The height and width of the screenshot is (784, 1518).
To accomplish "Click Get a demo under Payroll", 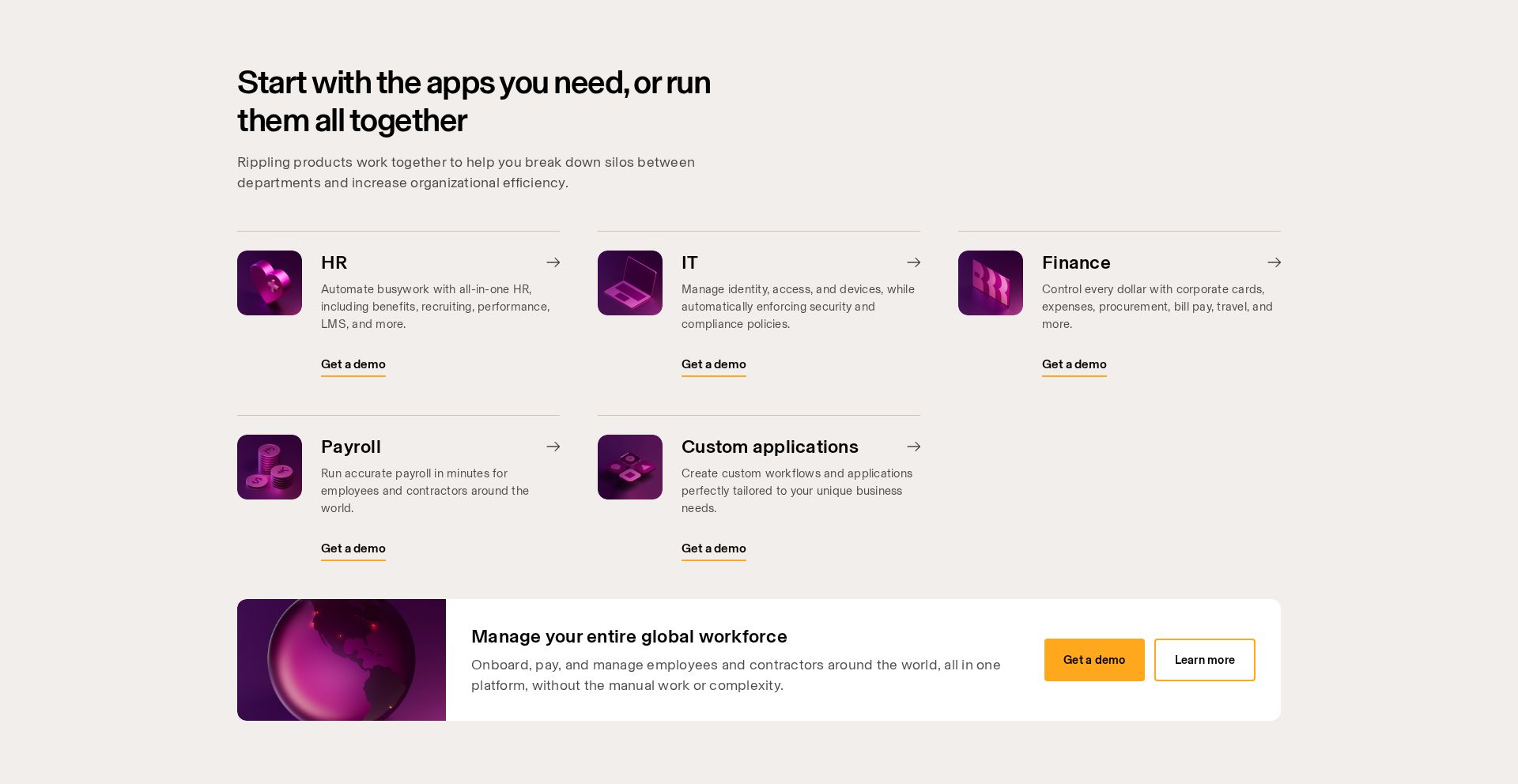I will 353,548.
